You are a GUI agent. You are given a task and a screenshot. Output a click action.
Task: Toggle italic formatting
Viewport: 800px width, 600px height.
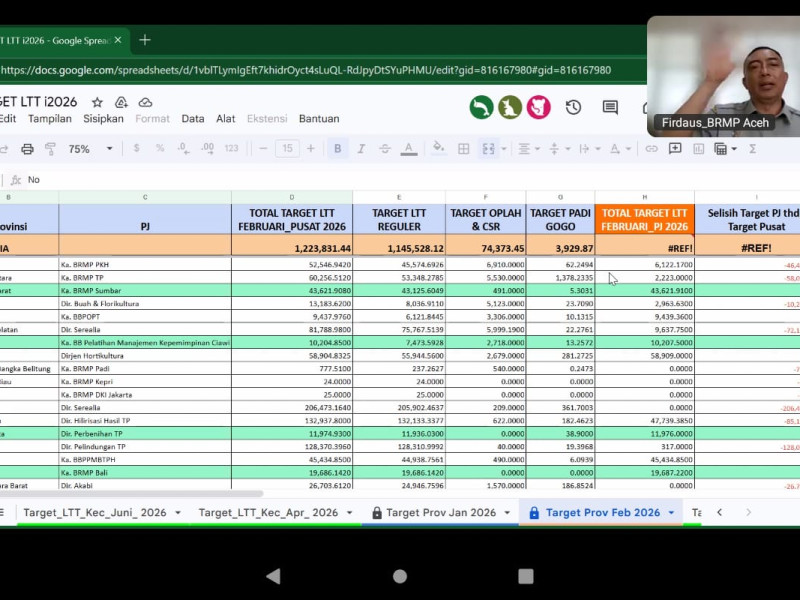pos(361,149)
